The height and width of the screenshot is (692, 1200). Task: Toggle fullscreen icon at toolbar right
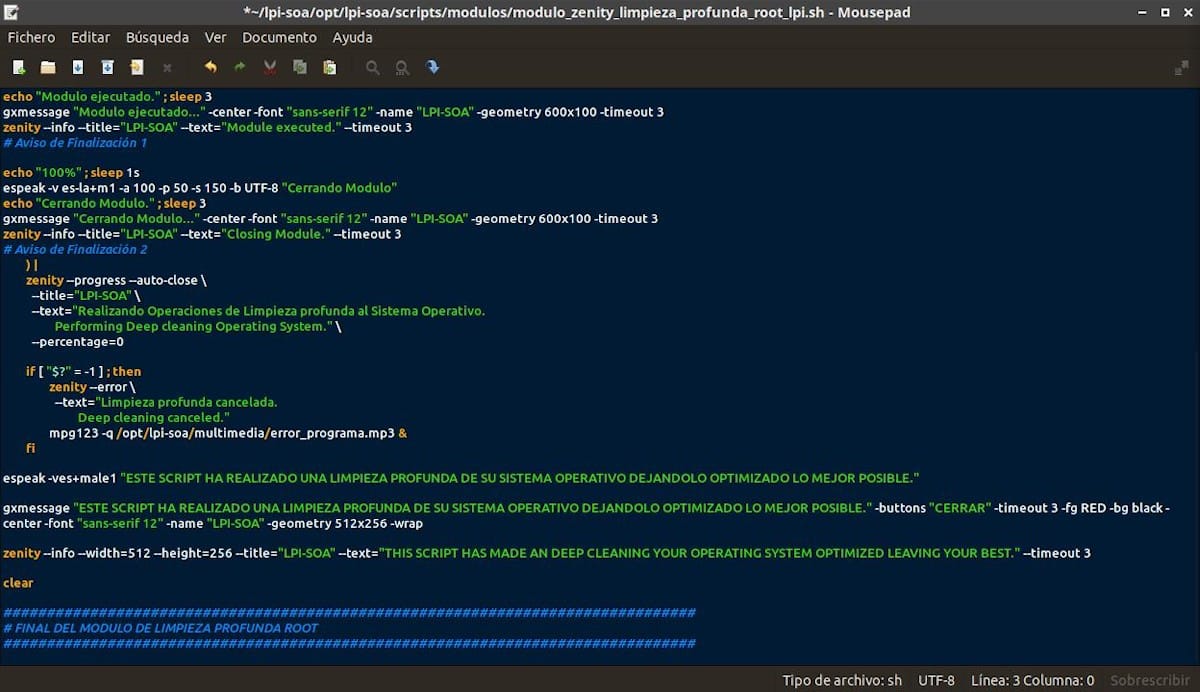click(1181, 67)
